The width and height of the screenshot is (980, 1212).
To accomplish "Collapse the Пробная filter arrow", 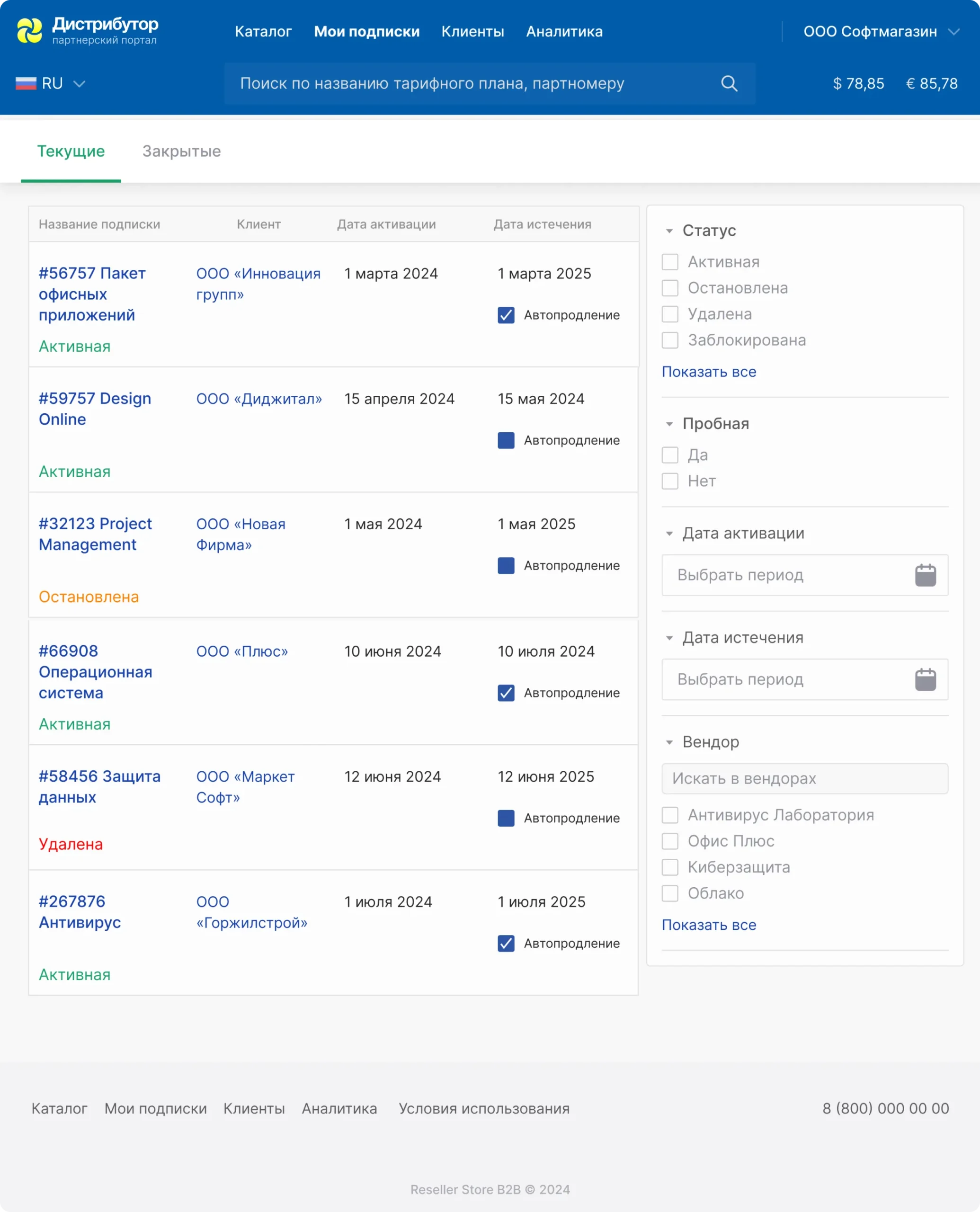I will [669, 424].
